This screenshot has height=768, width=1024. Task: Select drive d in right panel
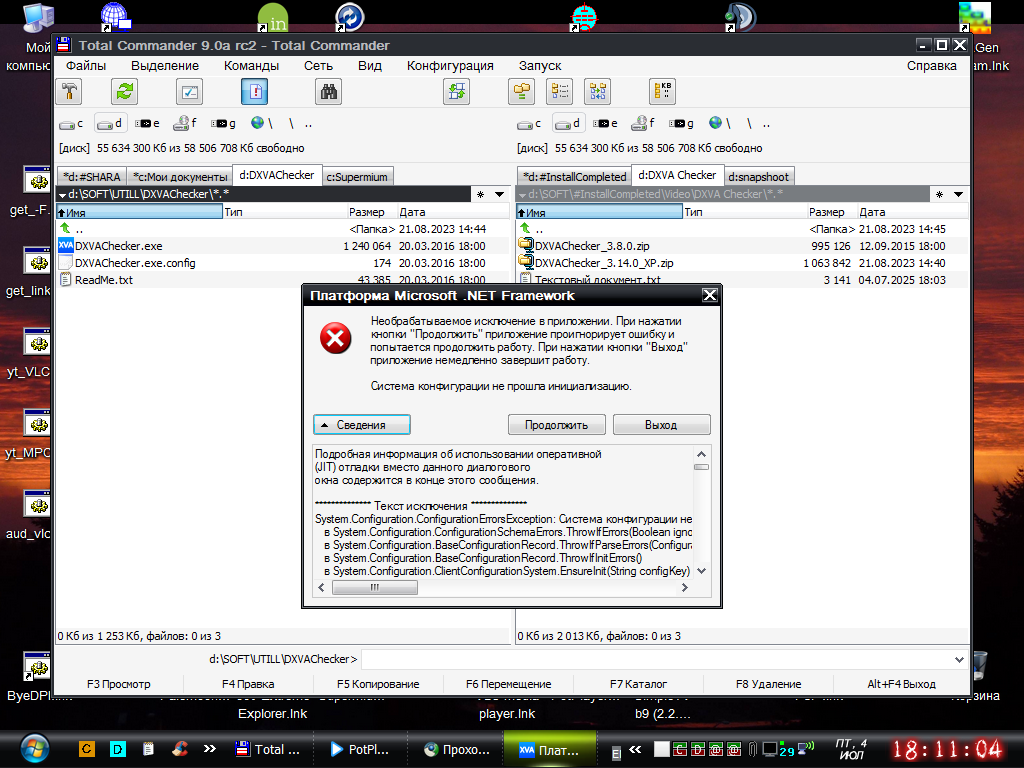pyautogui.click(x=567, y=123)
